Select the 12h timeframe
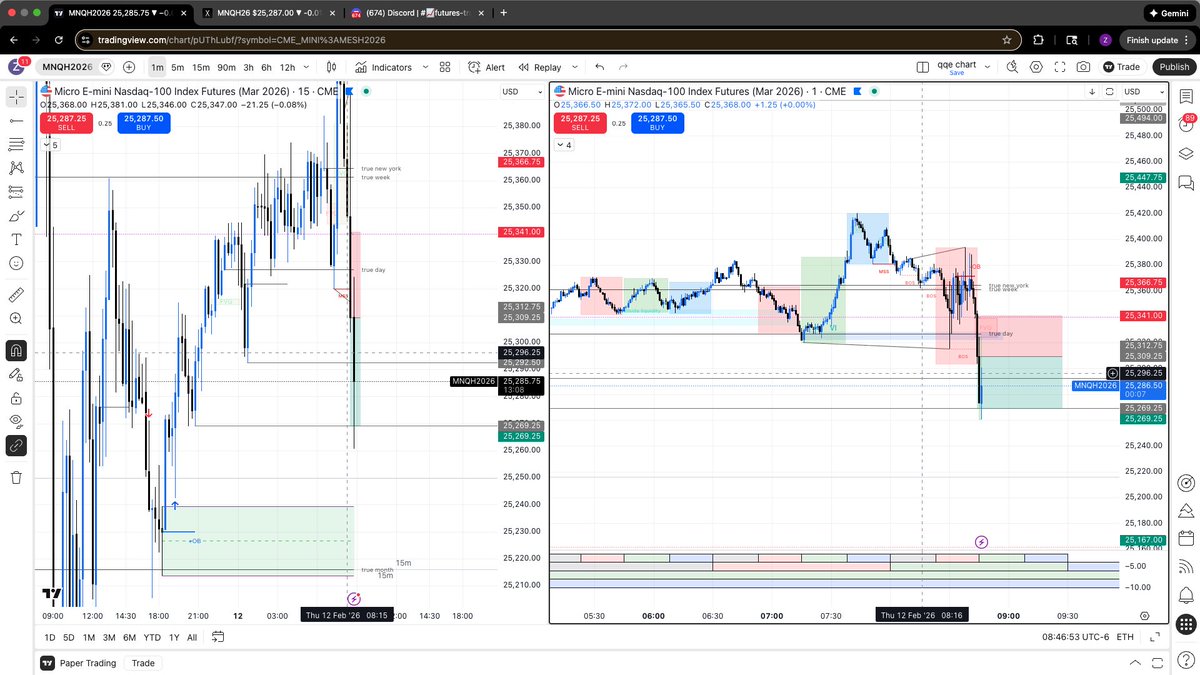This screenshot has width=1200, height=675. tap(287, 67)
